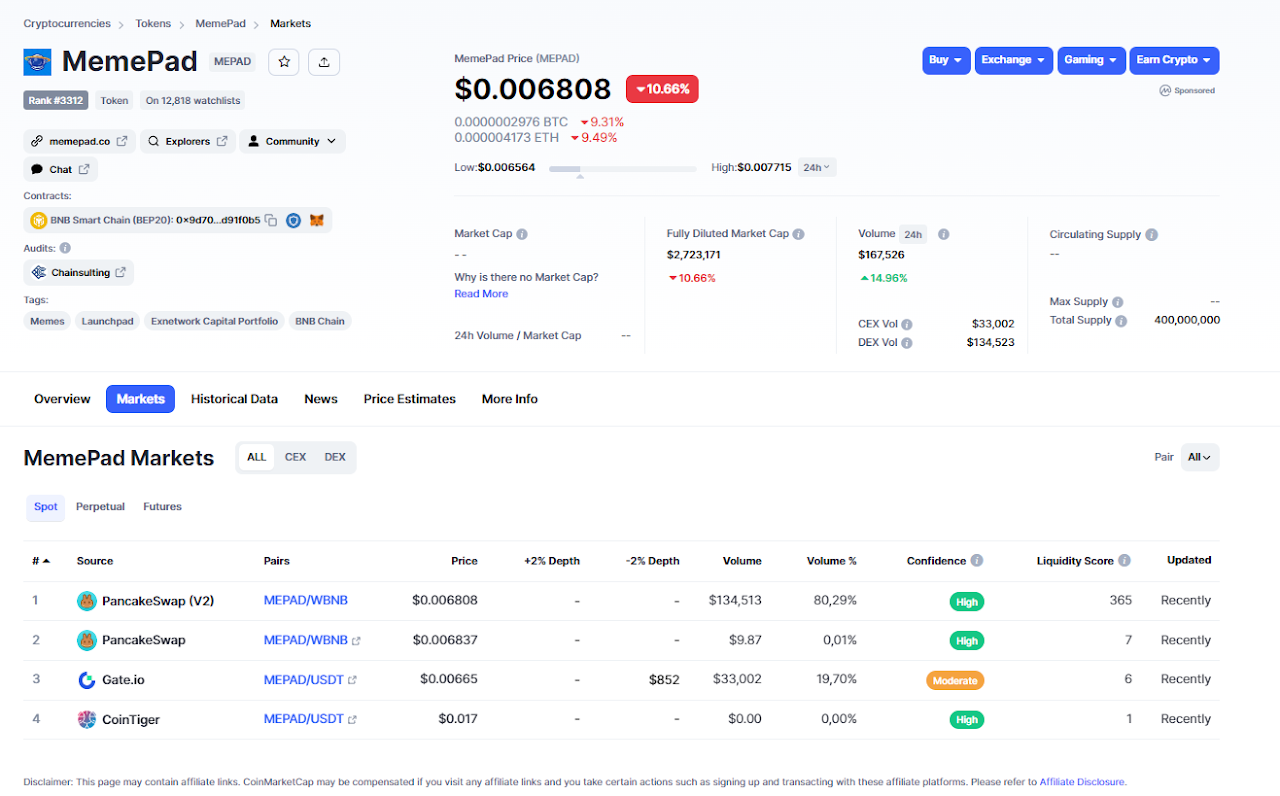This screenshot has height=796, width=1280.
Task: Click the Exnetwork Capital Portfolio tag
Action: [215, 321]
